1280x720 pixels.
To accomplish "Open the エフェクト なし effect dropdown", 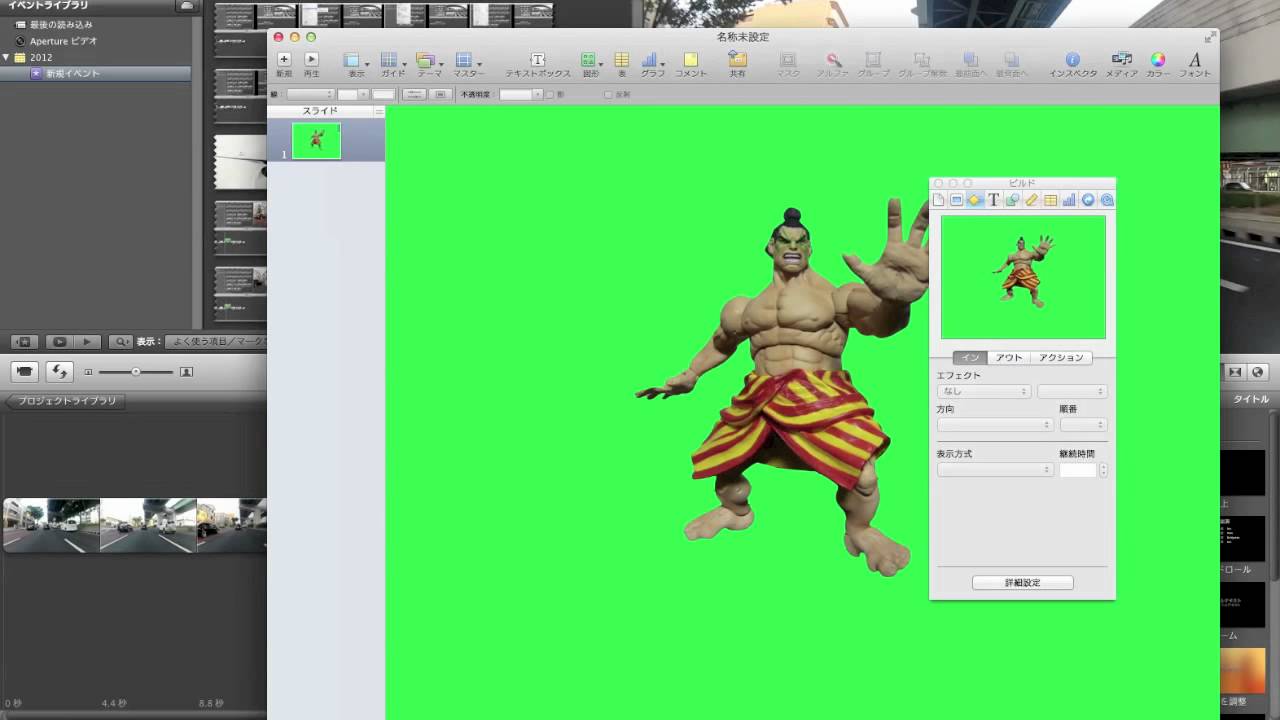I will point(983,391).
